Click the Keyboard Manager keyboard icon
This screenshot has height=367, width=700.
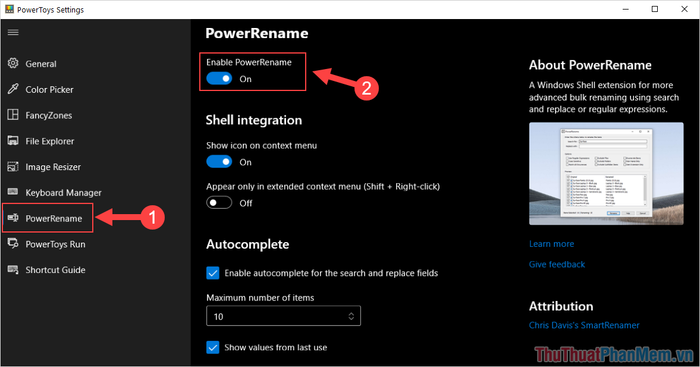click(13, 192)
